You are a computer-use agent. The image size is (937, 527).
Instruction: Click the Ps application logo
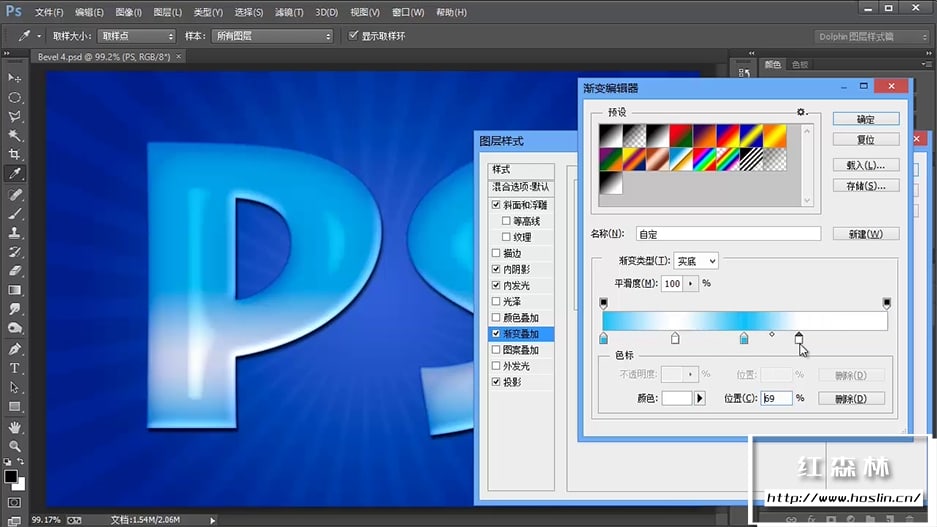(x=14, y=11)
